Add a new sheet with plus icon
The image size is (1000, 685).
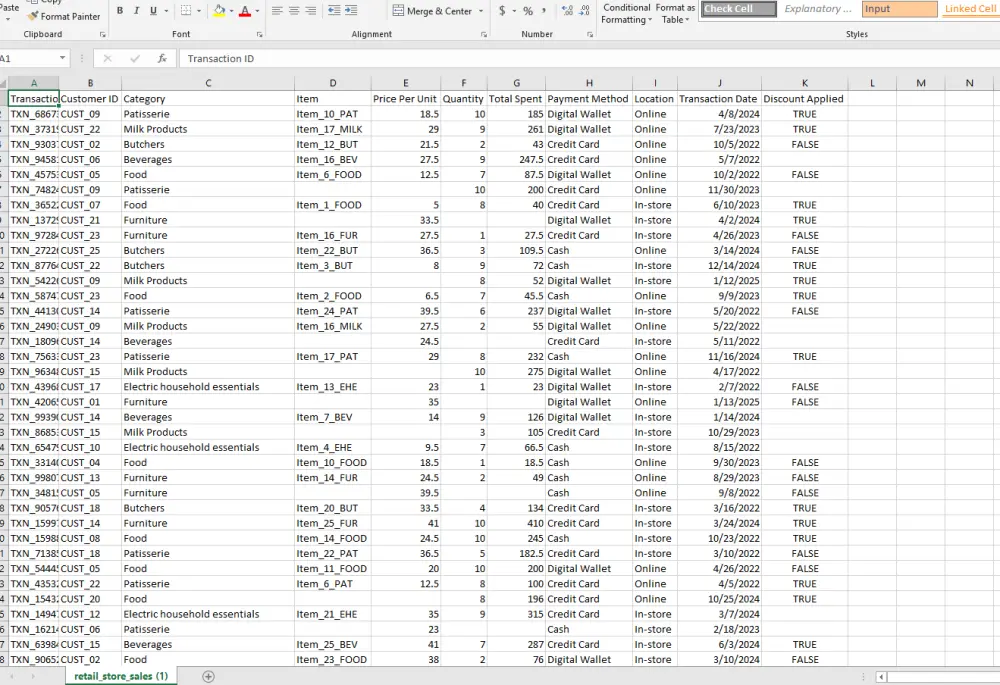coord(208,676)
